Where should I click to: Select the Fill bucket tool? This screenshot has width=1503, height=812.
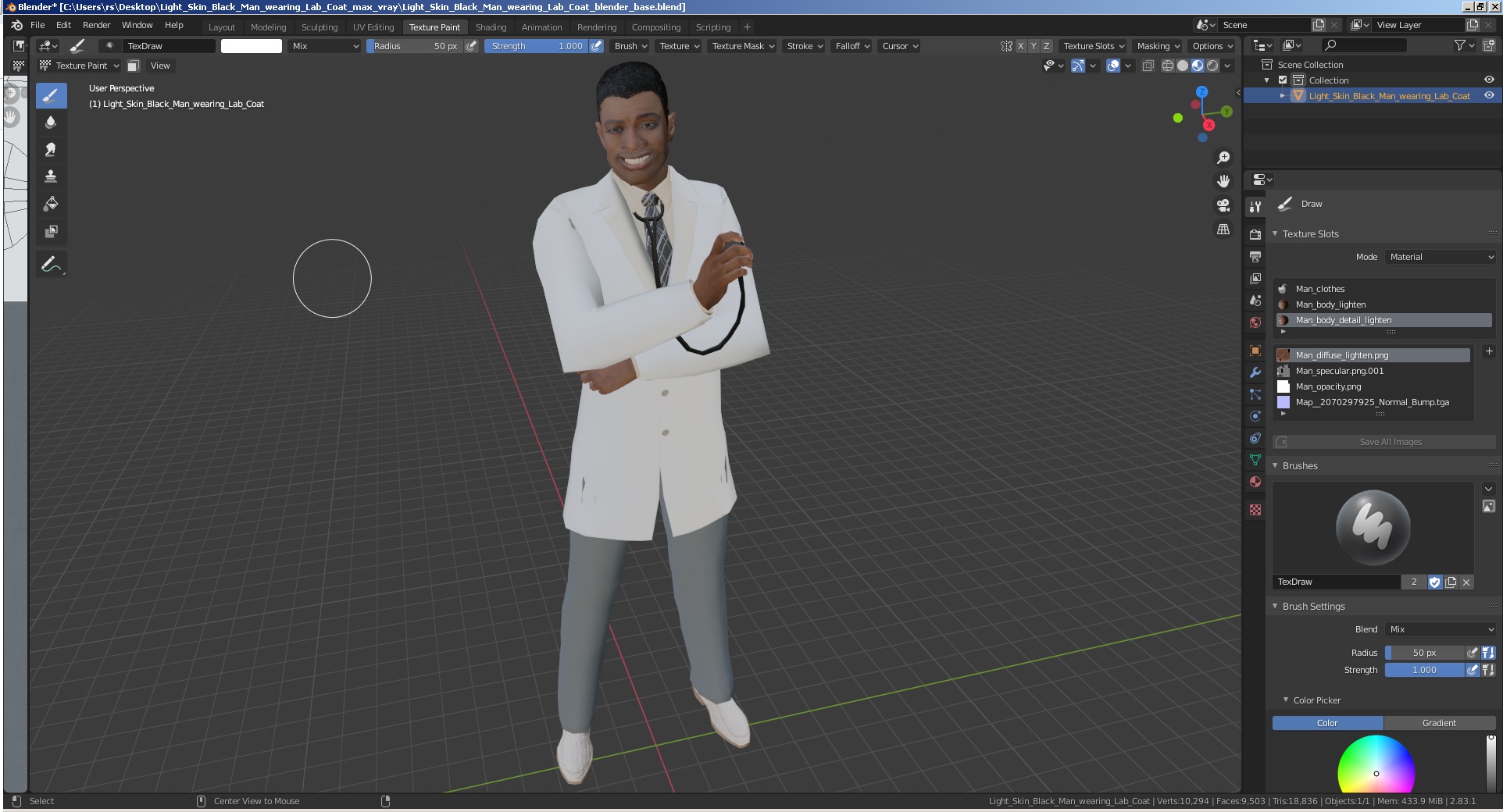(x=51, y=204)
